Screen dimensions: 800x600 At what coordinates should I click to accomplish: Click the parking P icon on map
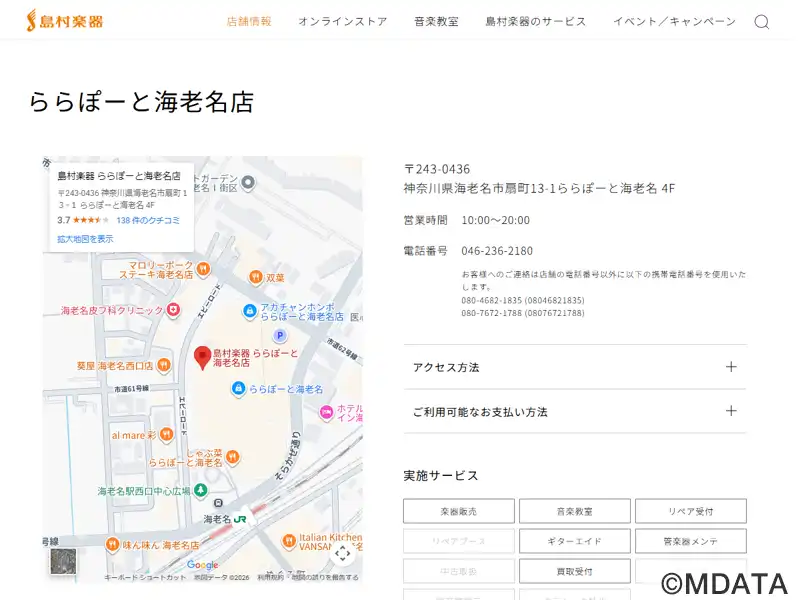(280, 336)
